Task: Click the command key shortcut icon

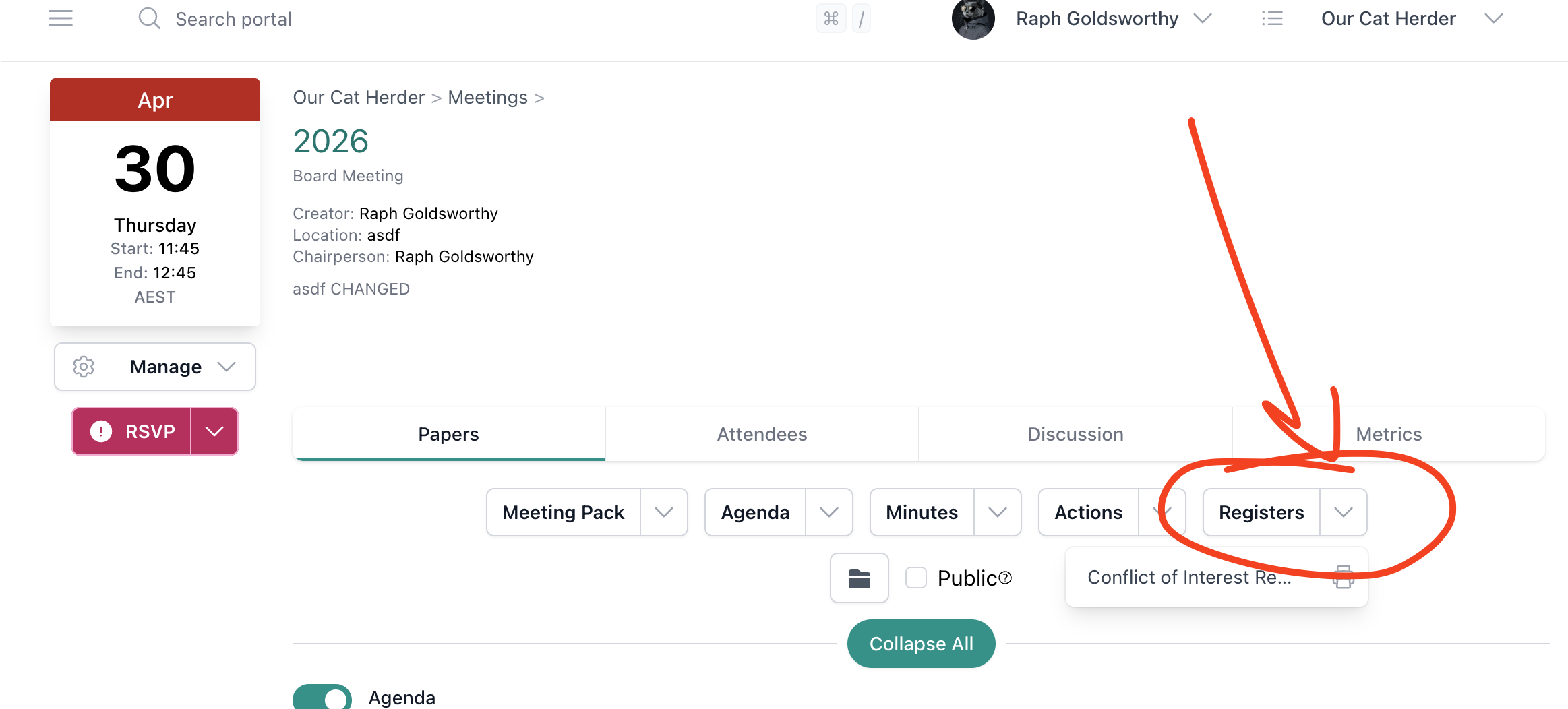Action: click(831, 18)
